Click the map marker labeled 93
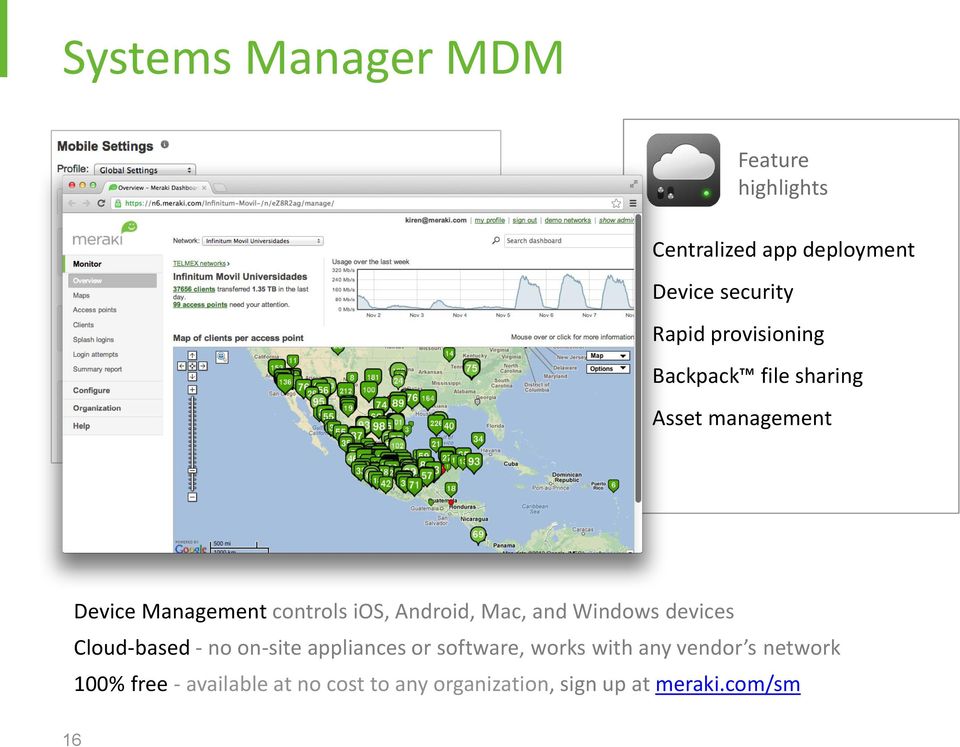The height and width of the screenshot is (747, 960). tap(474, 462)
